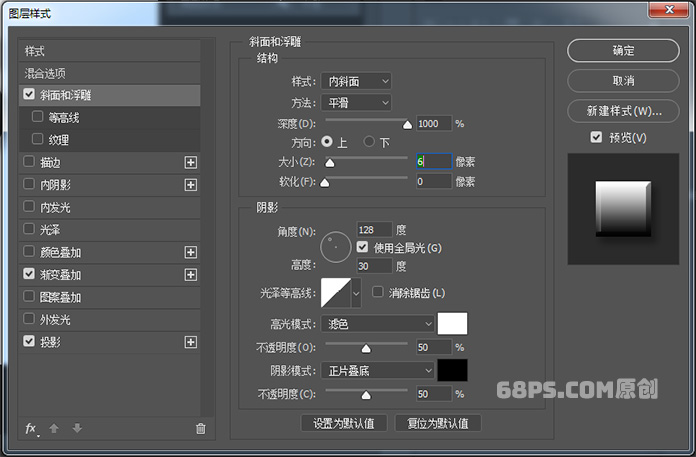The width and height of the screenshot is (696, 457).
Task: Move effect up with the up arrow icon
Action: click(x=54, y=428)
